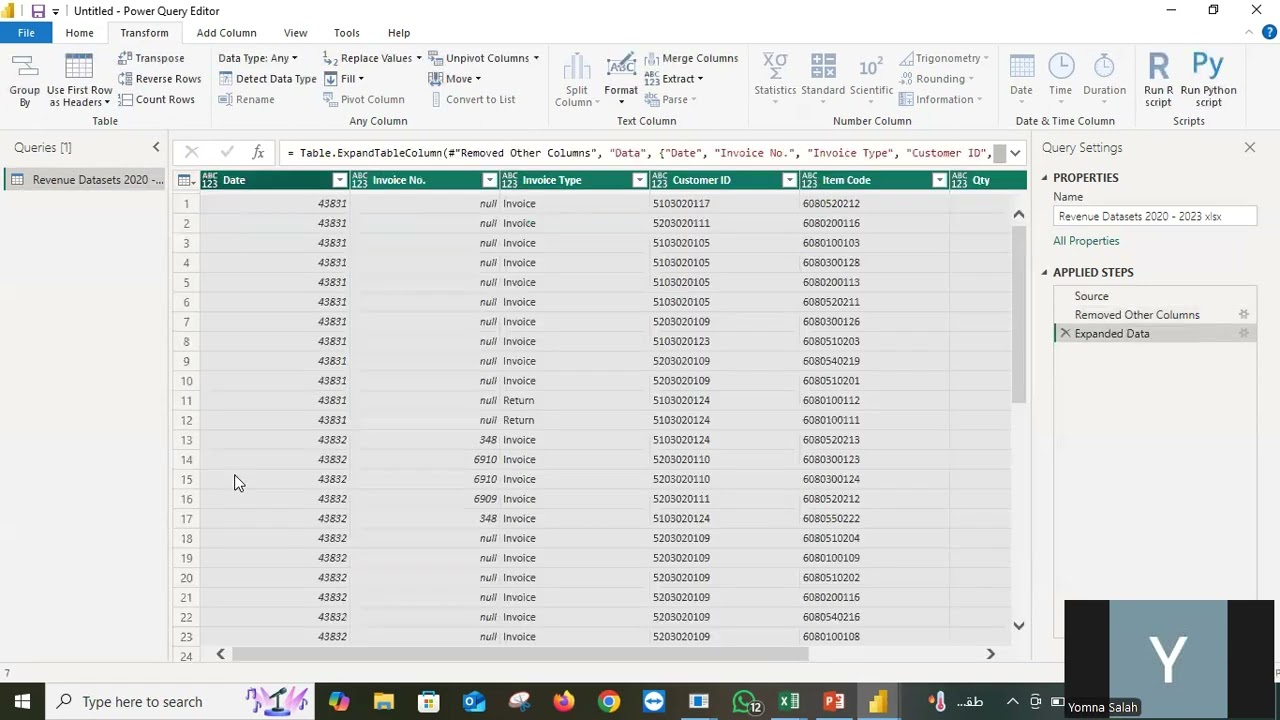
Task: Click Reverse Rows
Action: [x=159, y=79]
